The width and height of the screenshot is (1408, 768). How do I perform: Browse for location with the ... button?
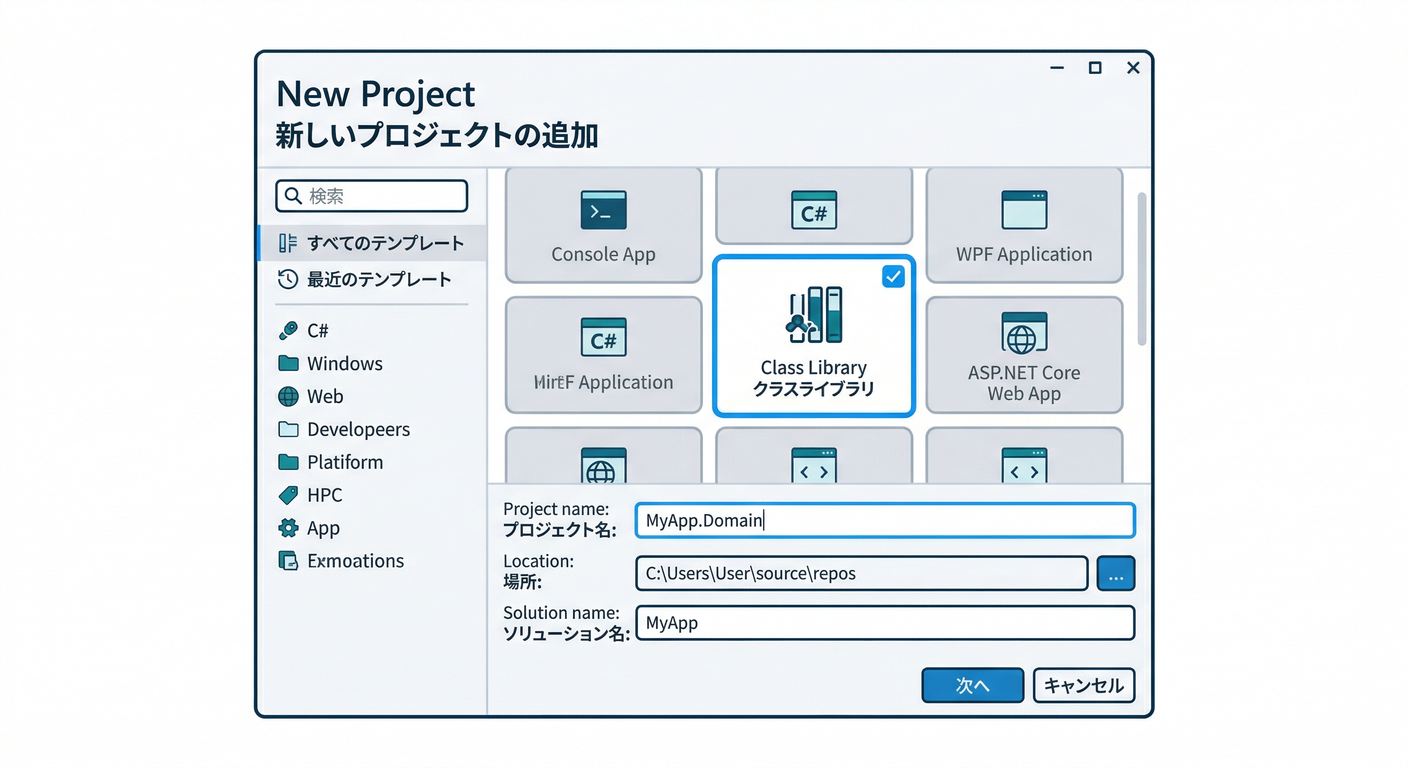click(x=1116, y=574)
